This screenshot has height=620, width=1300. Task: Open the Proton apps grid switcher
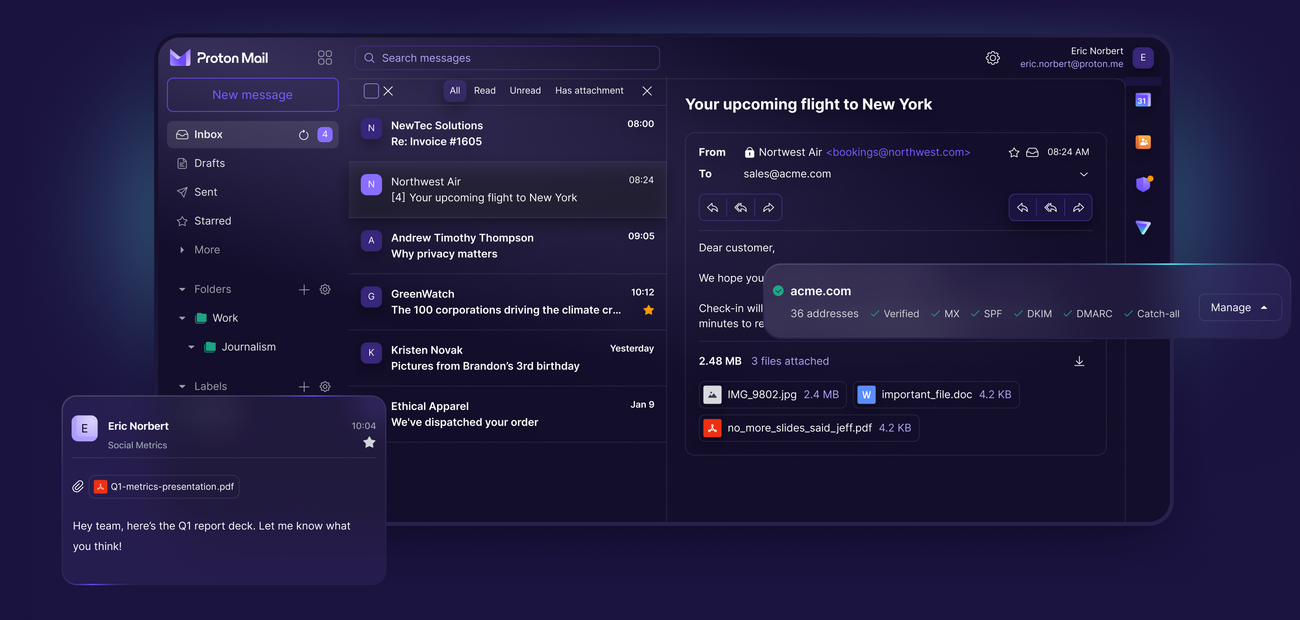324,58
